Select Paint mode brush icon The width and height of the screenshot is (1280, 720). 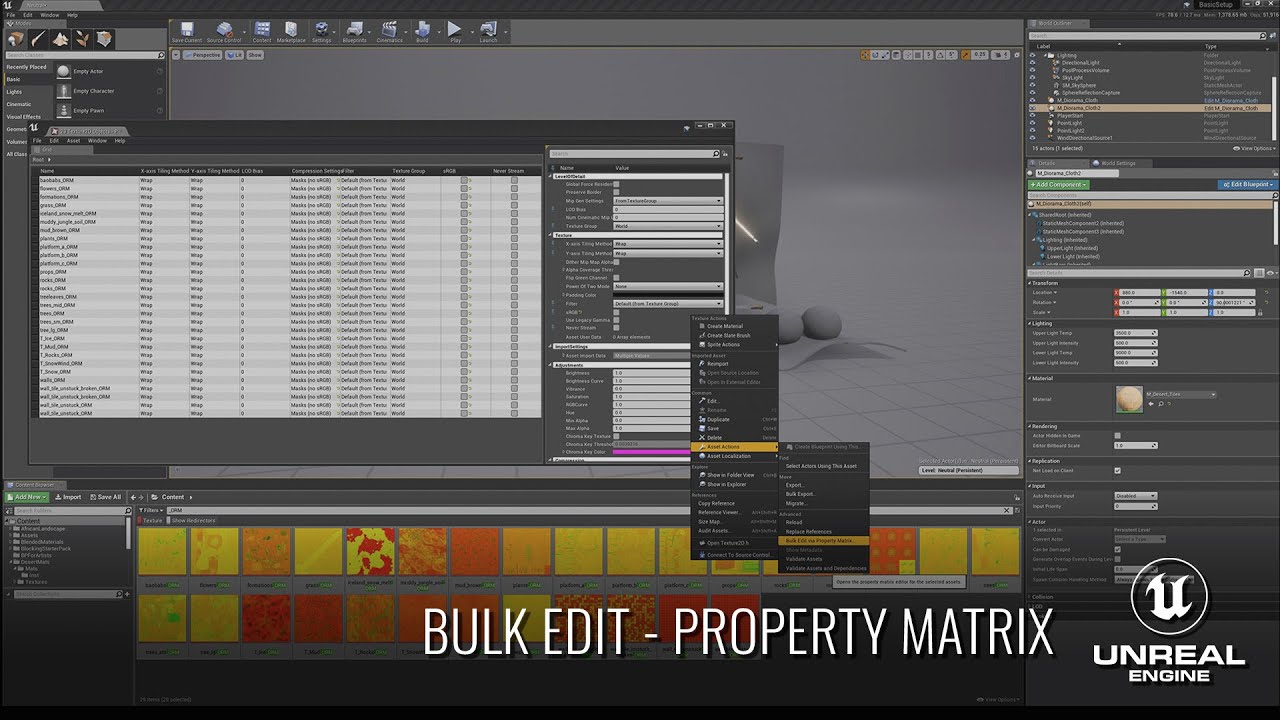point(39,40)
